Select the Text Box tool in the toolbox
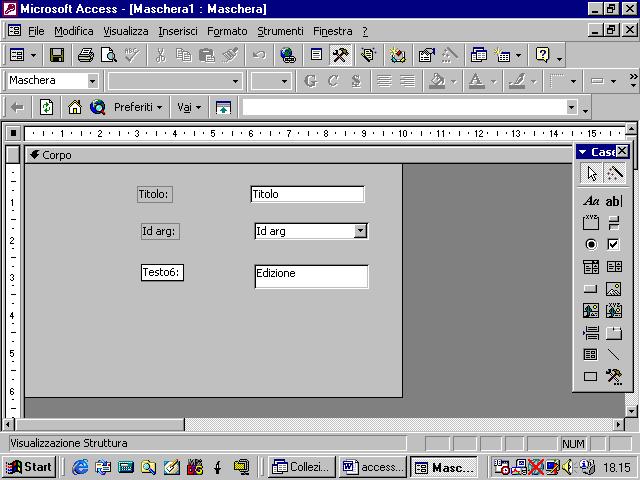 [614, 201]
